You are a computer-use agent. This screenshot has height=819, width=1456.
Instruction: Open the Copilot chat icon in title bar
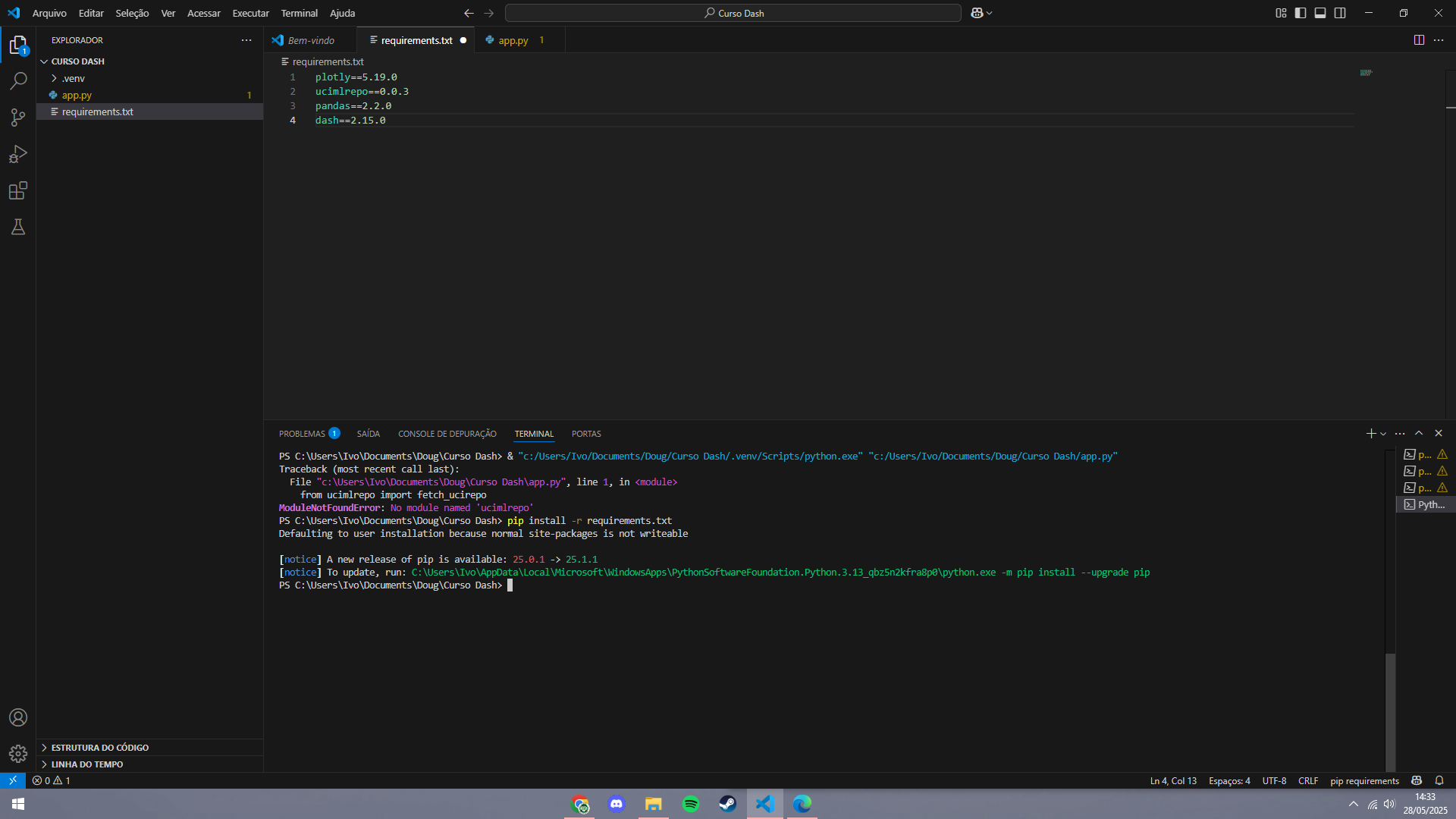click(x=977, y=13)
